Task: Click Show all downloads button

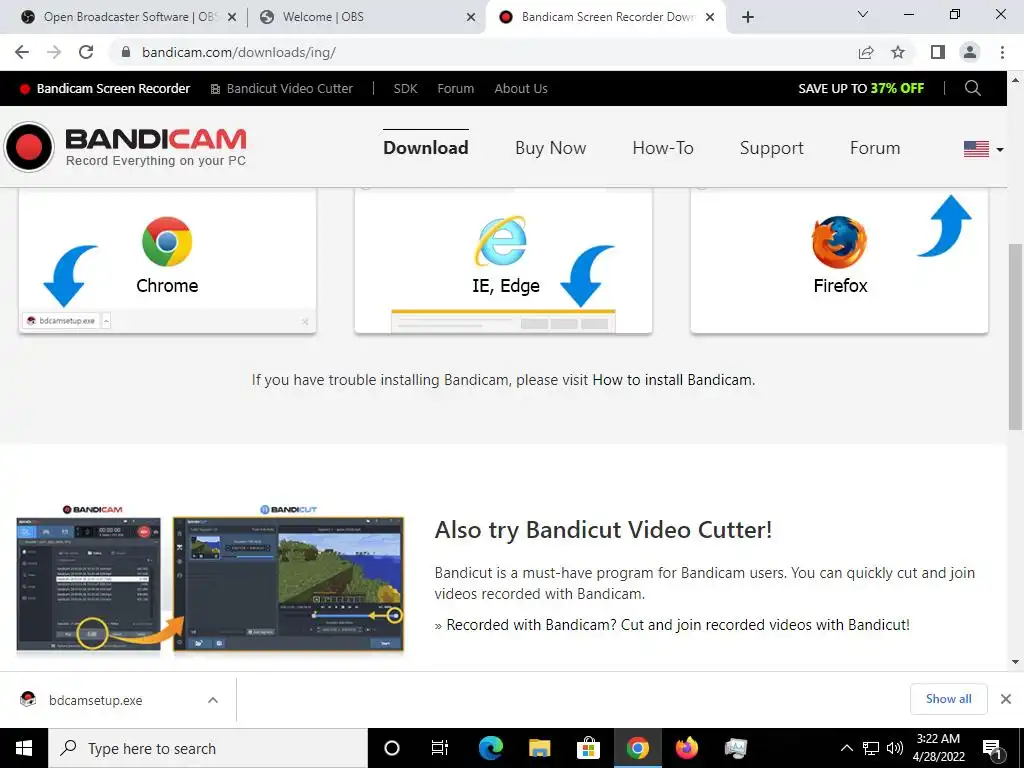Action: coord(948,699)
